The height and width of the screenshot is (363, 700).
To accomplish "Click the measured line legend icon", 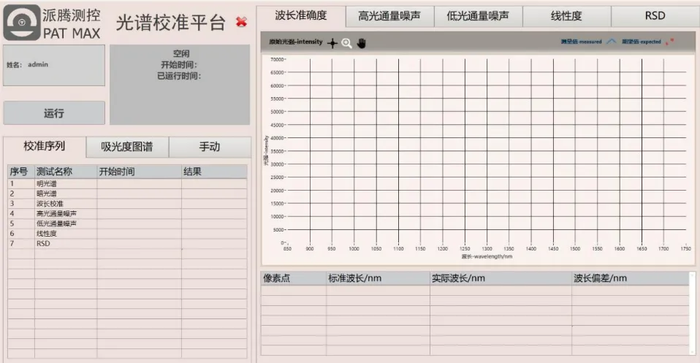I will 611,42.
